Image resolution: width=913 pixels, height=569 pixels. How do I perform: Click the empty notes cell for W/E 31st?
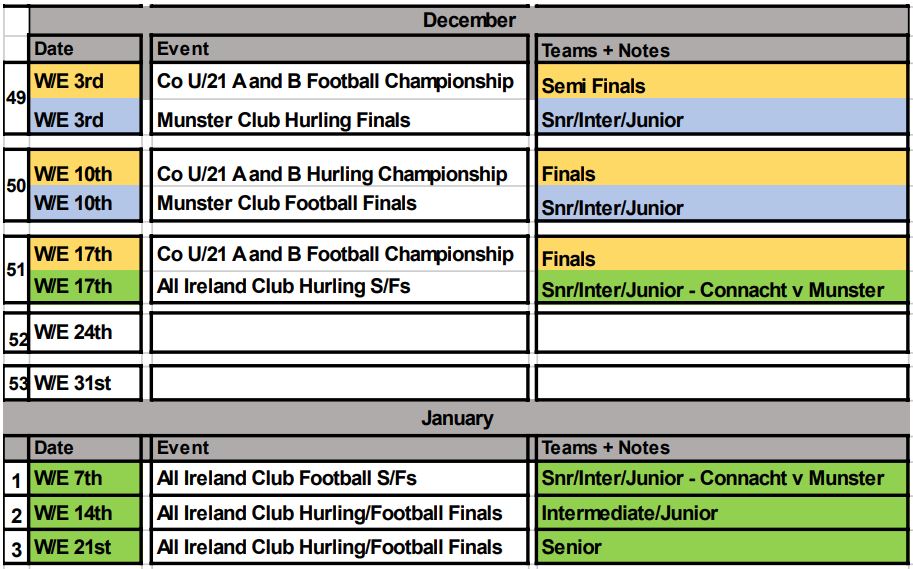(721, 383)
